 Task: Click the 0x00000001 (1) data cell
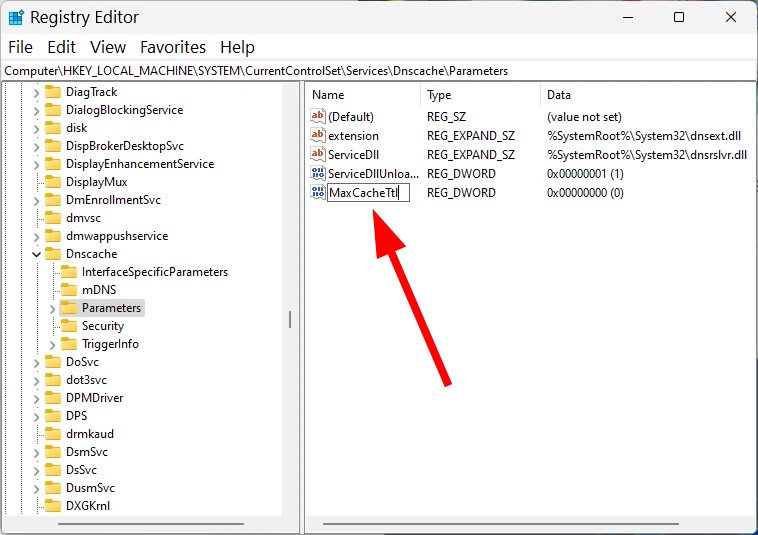[x=585, y=174]
